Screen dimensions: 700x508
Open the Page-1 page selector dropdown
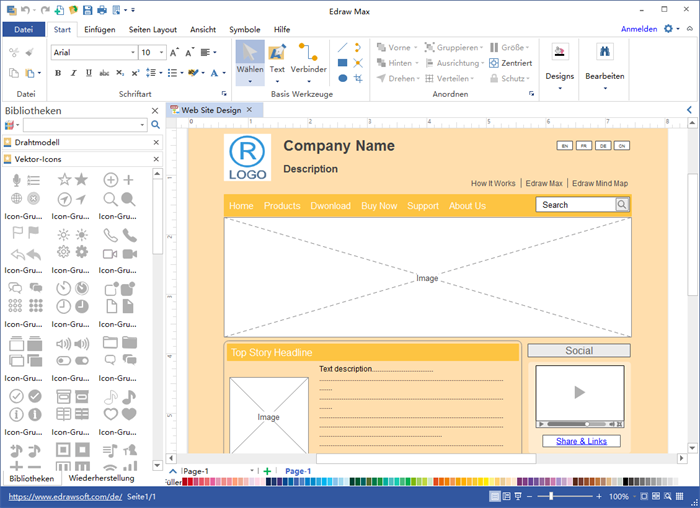pos(254,471)
